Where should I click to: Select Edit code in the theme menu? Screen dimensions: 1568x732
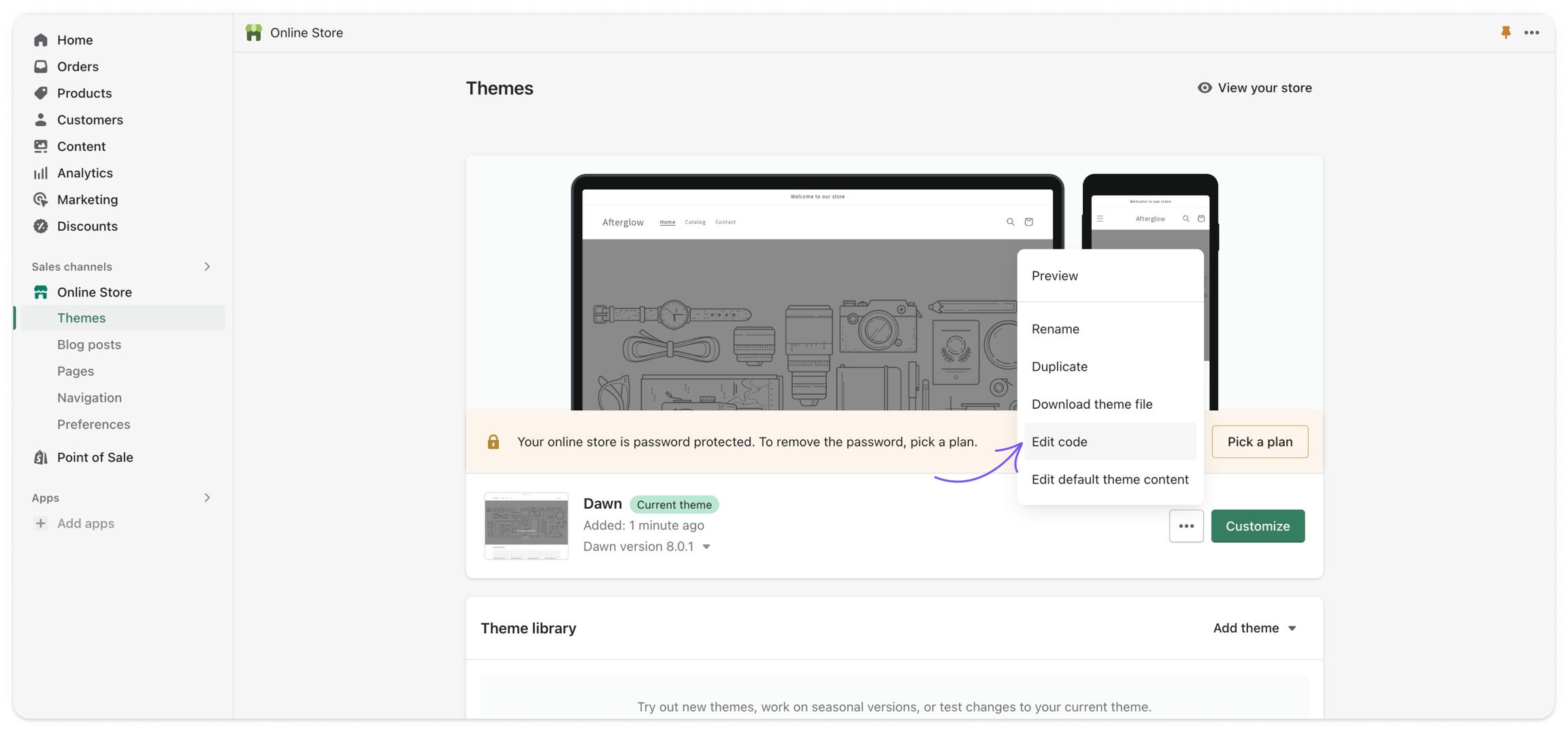coord(1110,442)
